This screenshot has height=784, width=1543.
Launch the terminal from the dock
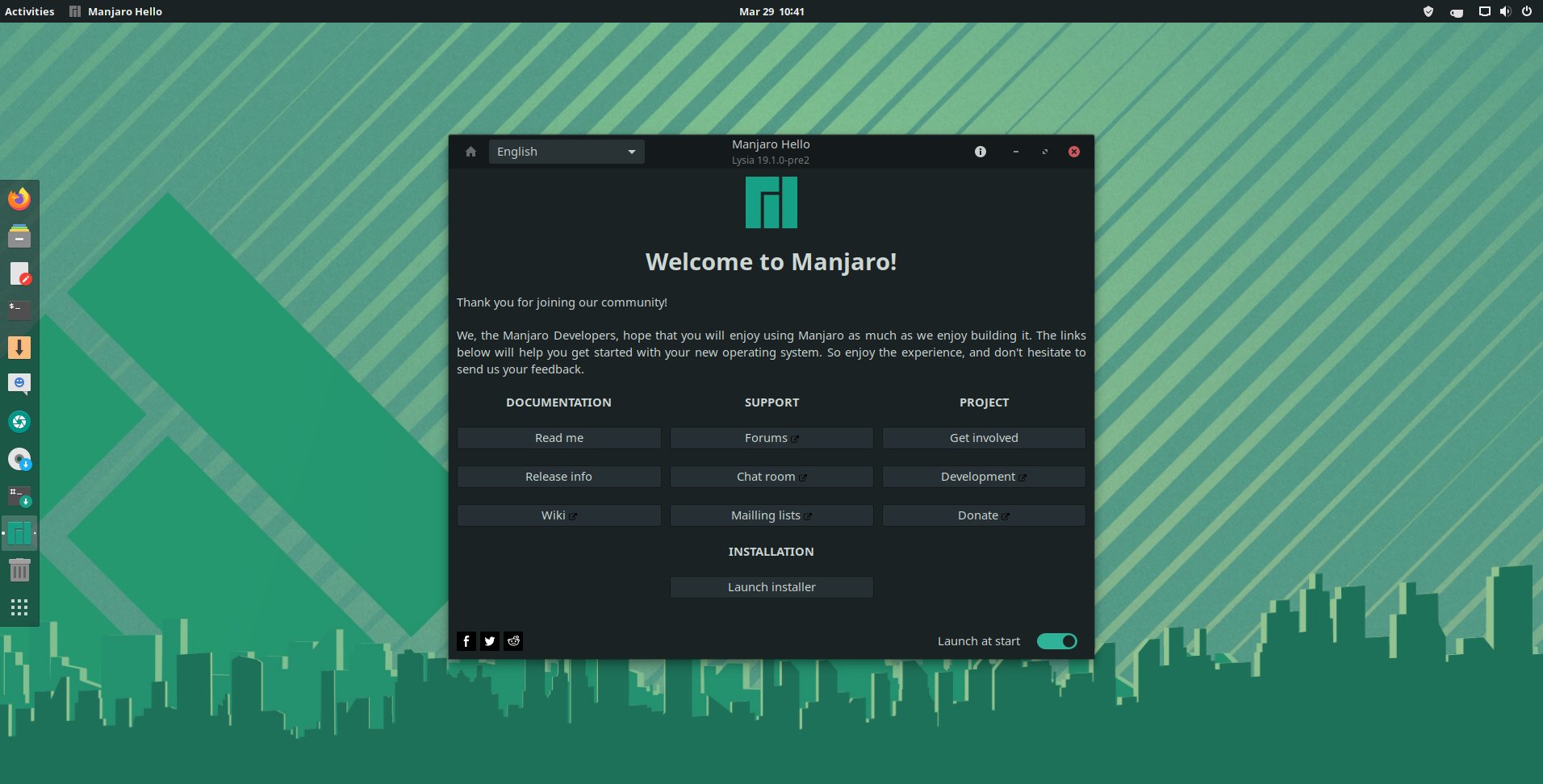click(x=19, y=310)
